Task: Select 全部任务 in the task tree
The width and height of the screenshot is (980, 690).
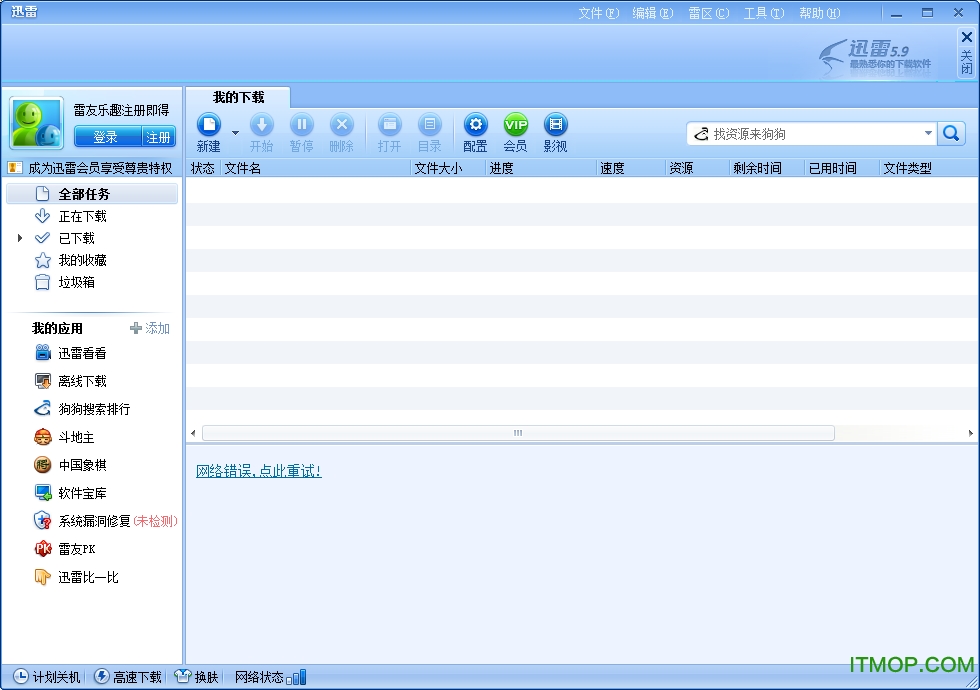Action: 92,194
